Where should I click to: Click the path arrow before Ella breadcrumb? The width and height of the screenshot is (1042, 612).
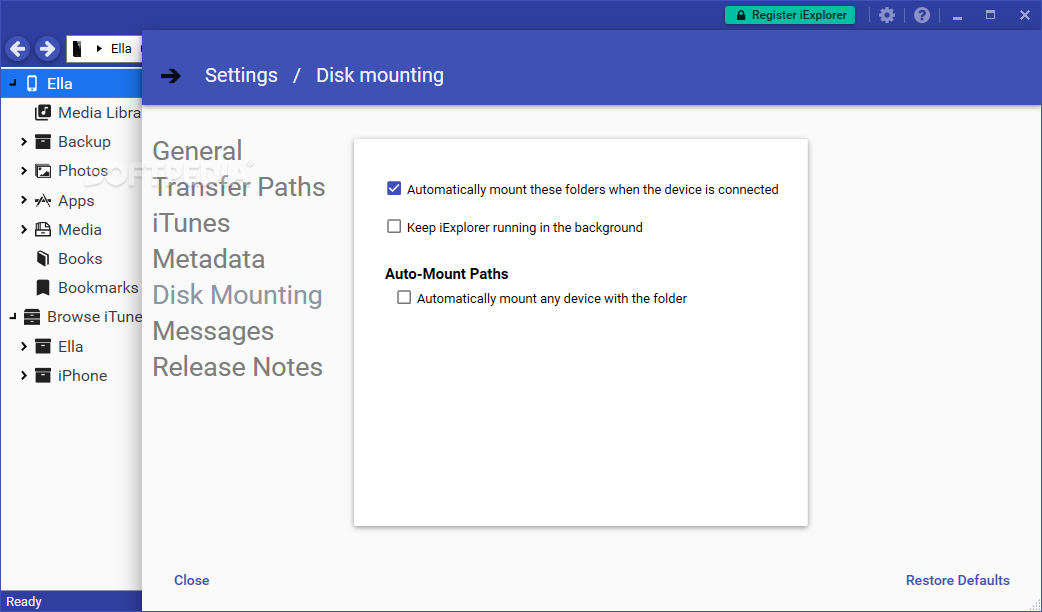click(x=99, y=49)
